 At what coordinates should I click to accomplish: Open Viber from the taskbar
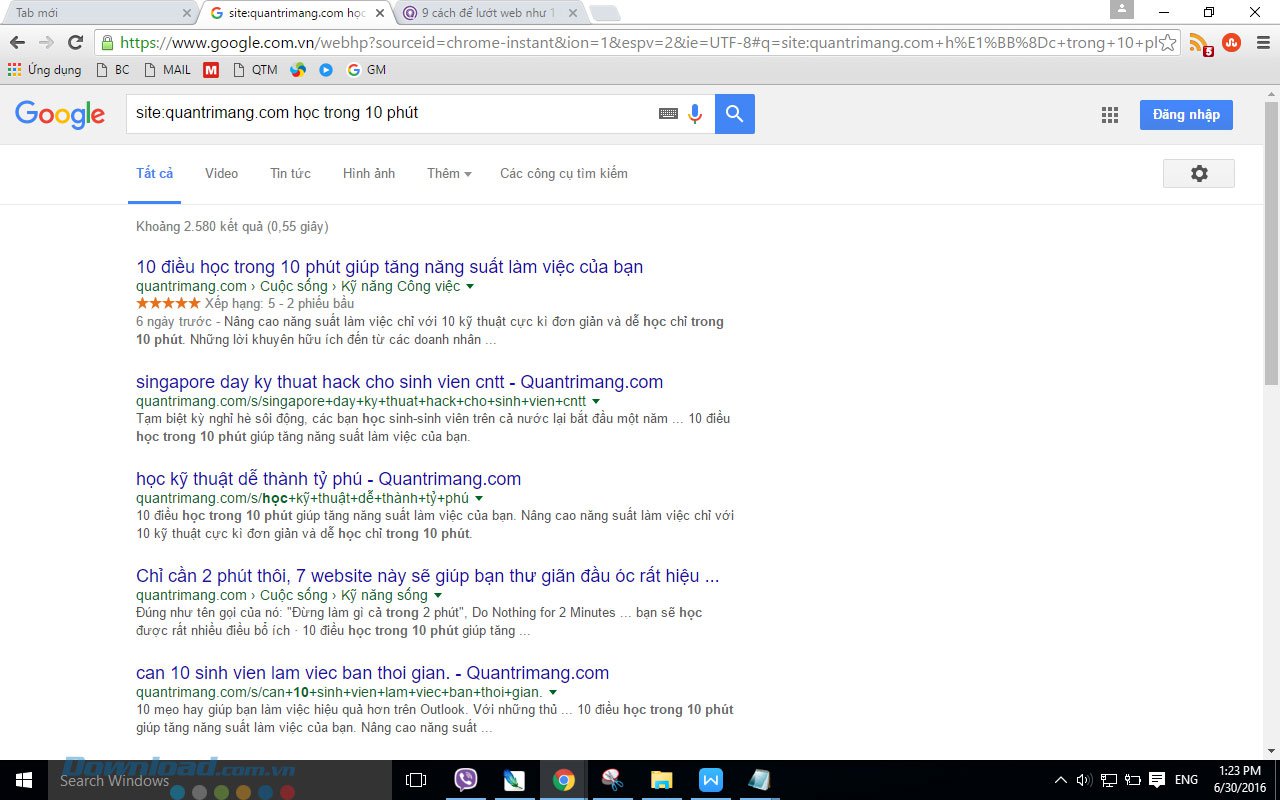[x=466, y=780]
